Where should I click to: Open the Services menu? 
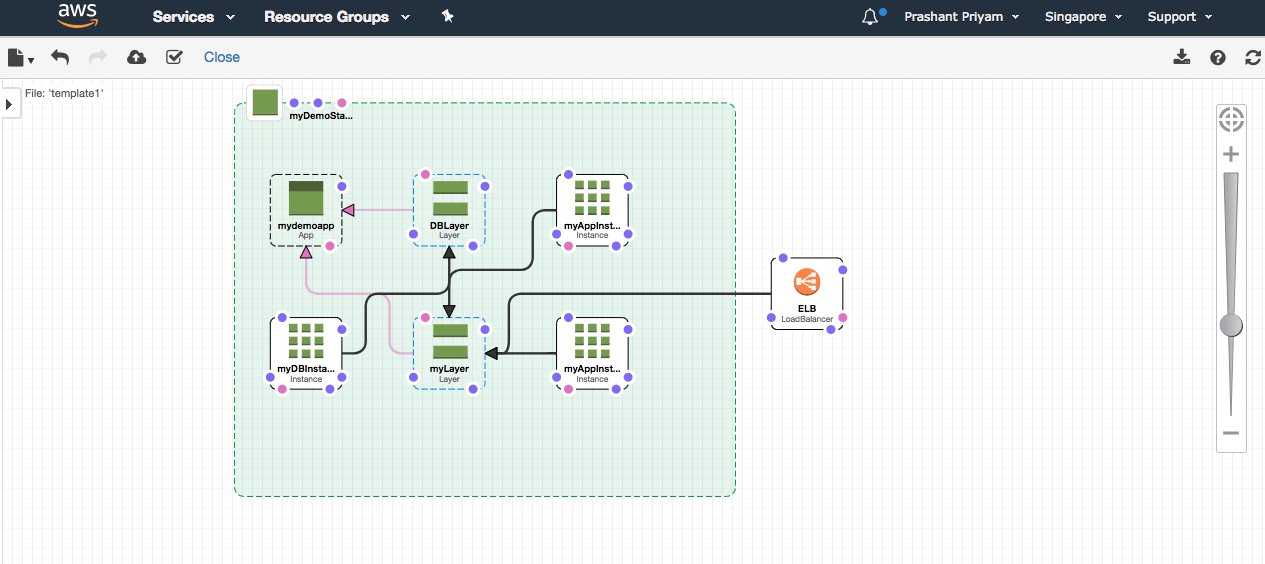click(193, 17)
